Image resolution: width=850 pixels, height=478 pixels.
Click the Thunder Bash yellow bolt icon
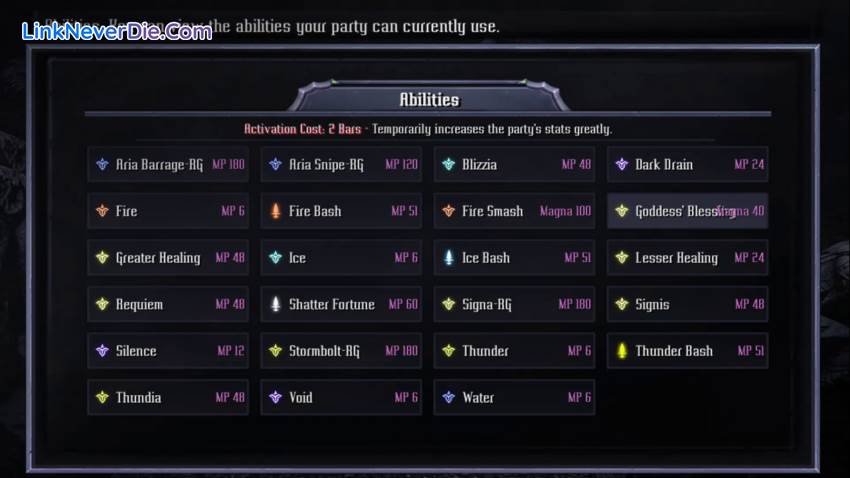tap(621, 351)
